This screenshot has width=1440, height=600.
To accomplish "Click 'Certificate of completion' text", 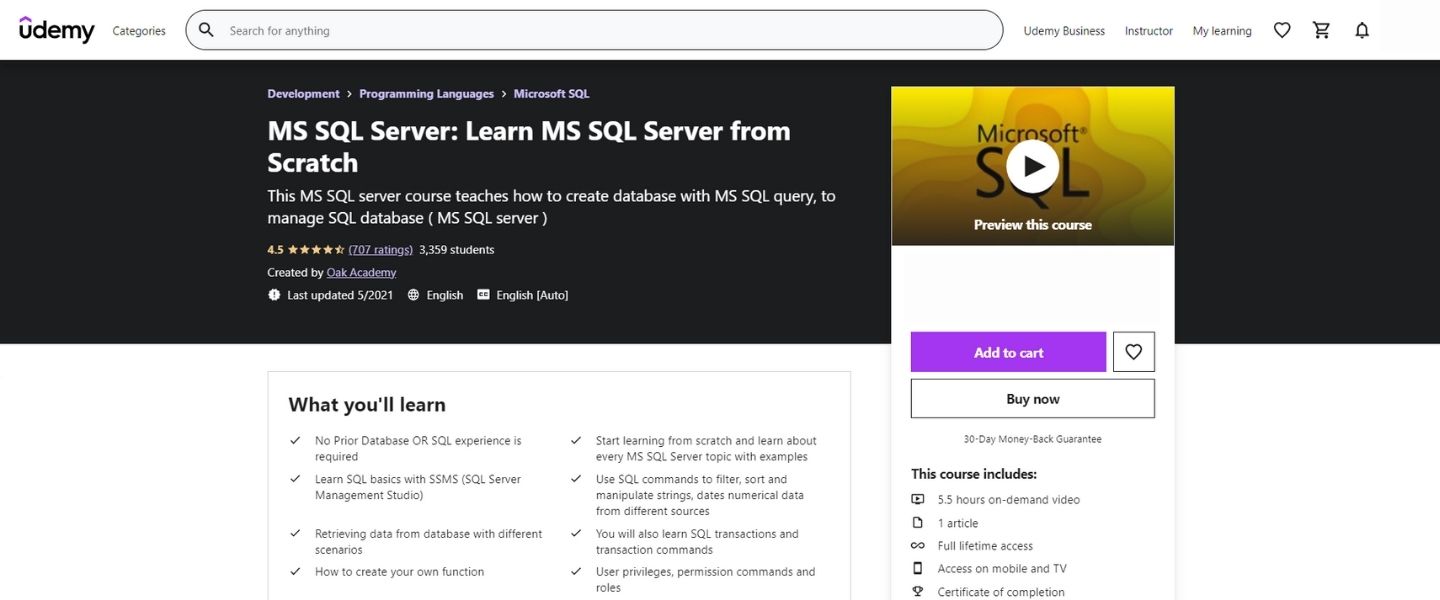I will 1001,592.
